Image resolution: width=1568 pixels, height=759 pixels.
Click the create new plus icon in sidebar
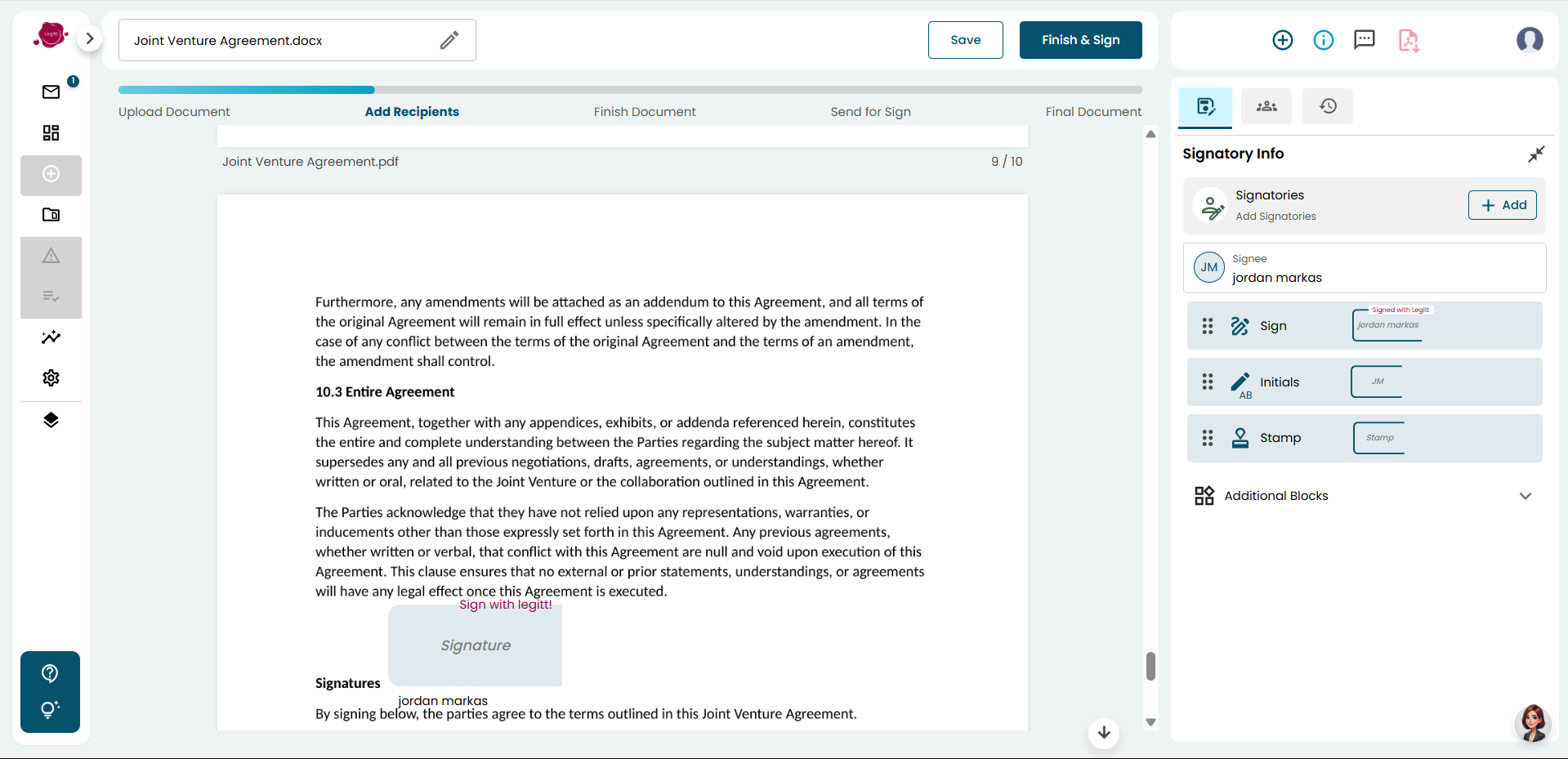click(x=51, y=174)
